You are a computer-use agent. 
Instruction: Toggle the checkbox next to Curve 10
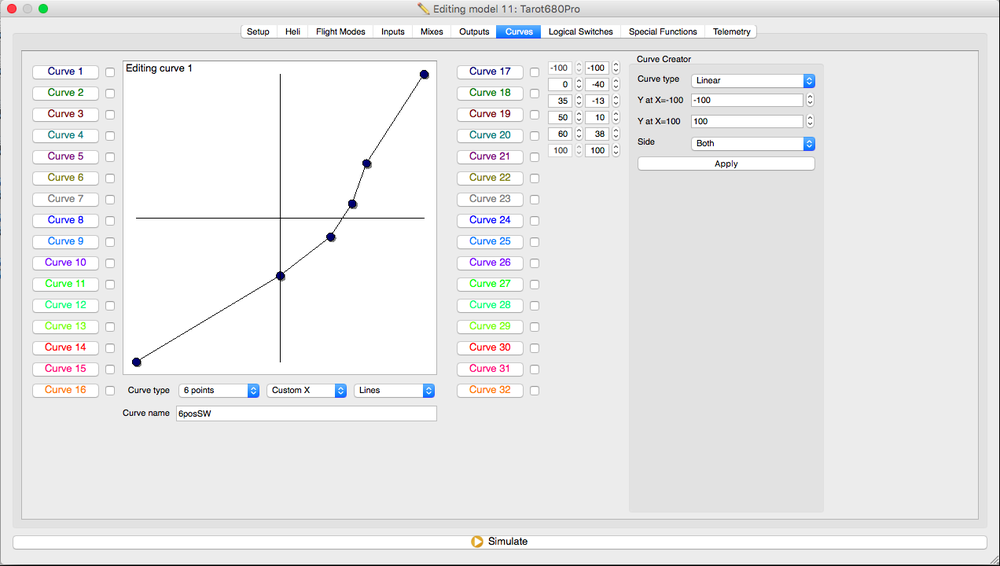110,263
